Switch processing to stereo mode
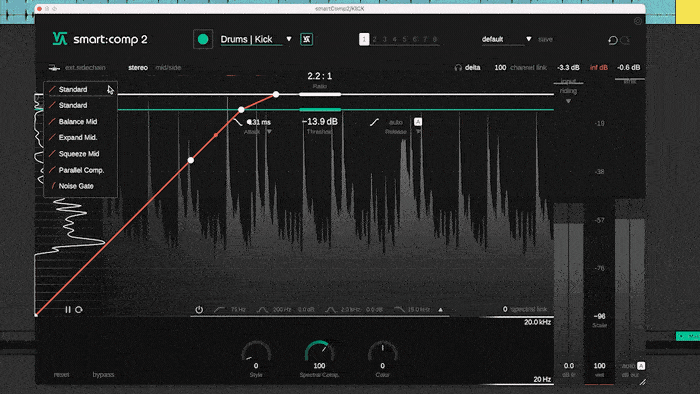The image size is (700, 394). pos(138,67)
